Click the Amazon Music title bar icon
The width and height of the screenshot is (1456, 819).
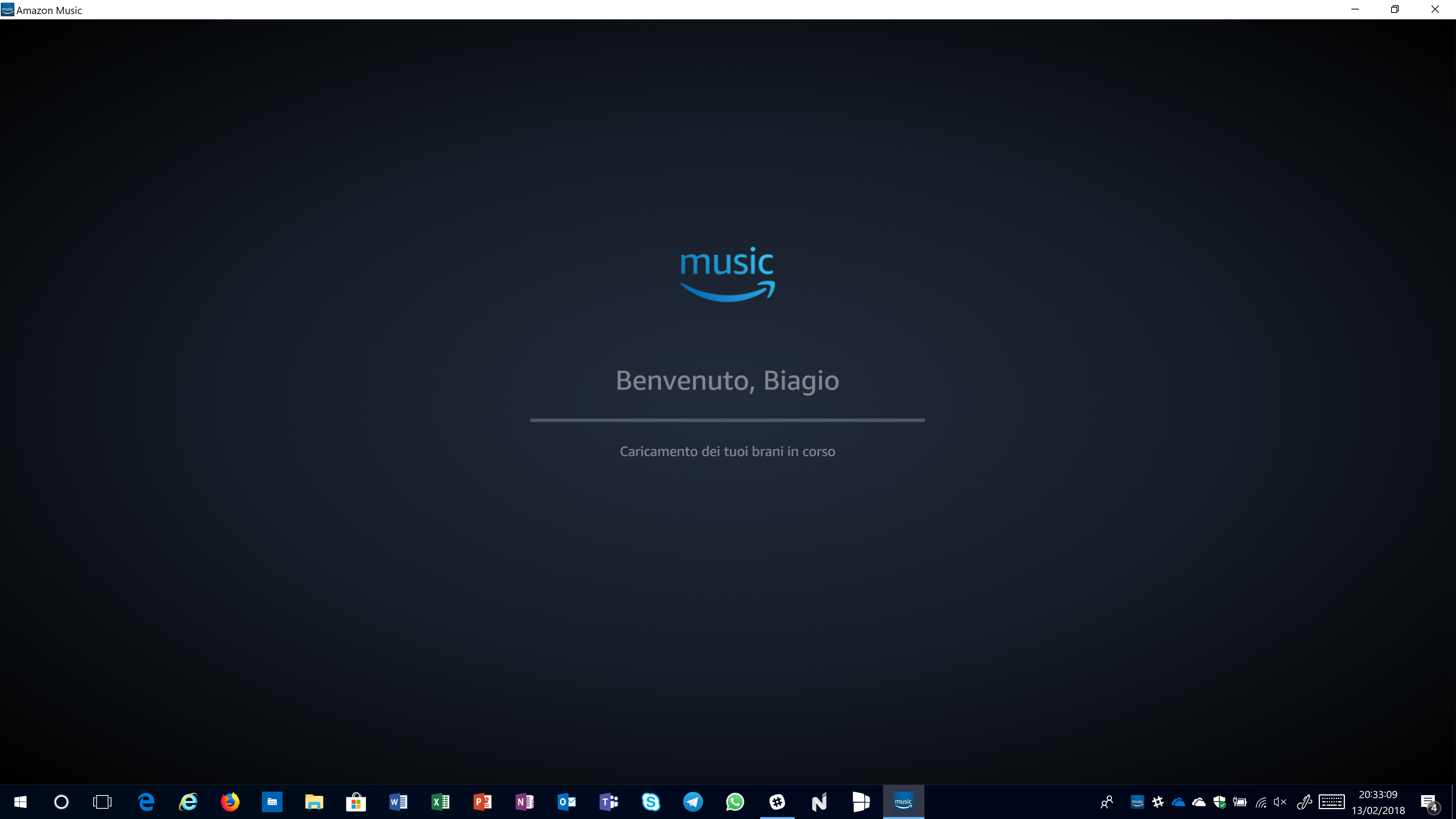click(x=7, y=9)
